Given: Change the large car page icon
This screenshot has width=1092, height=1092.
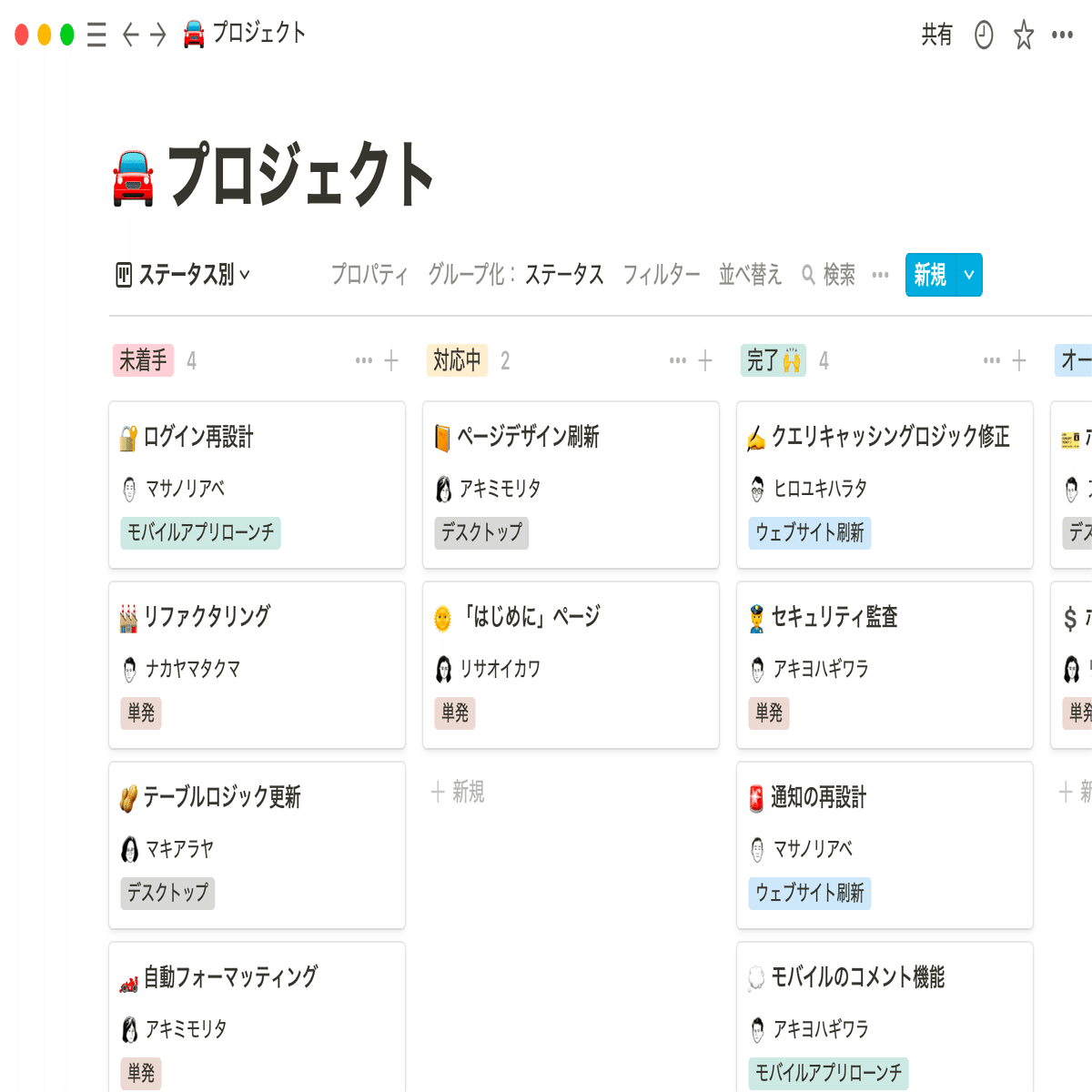Looking at the screenshot, I should tap(134, 178).
